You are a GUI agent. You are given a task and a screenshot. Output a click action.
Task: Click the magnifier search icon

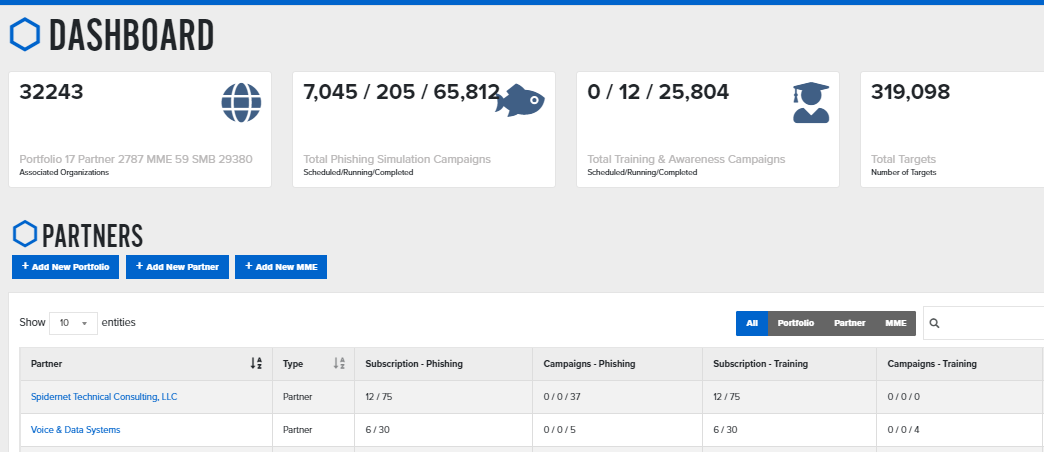[934, 323]
